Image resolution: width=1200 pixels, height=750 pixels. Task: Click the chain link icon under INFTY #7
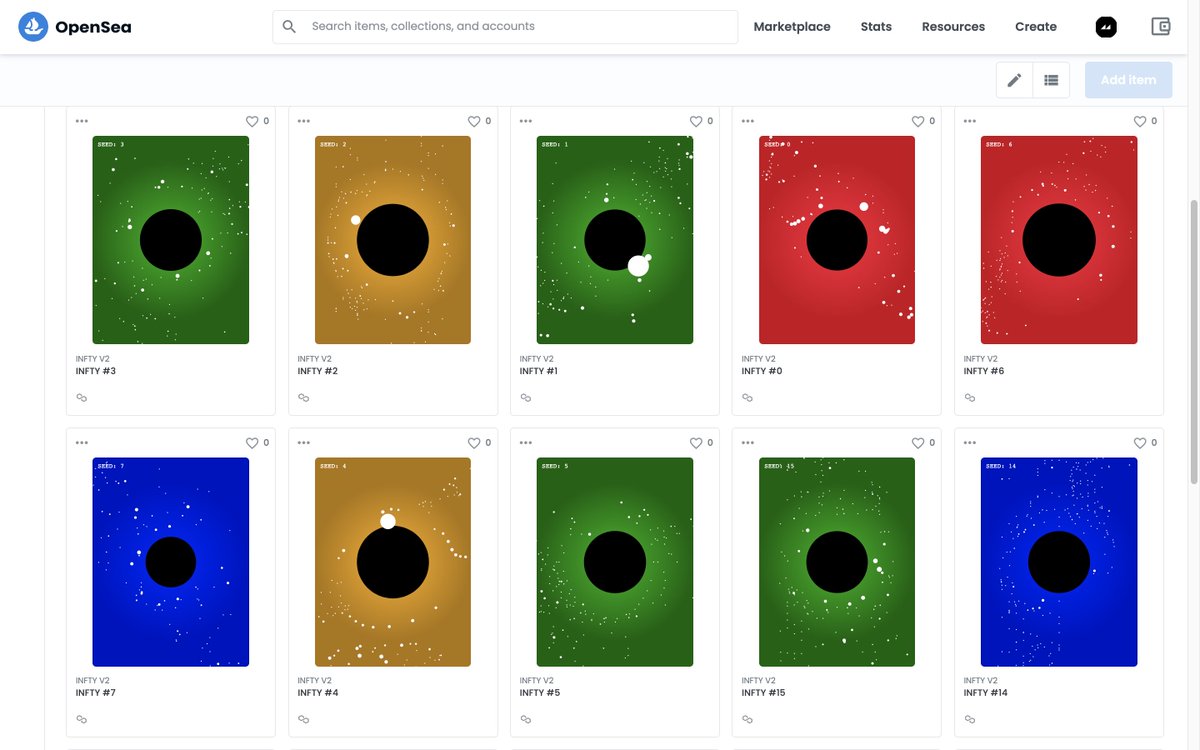point(82,719)
